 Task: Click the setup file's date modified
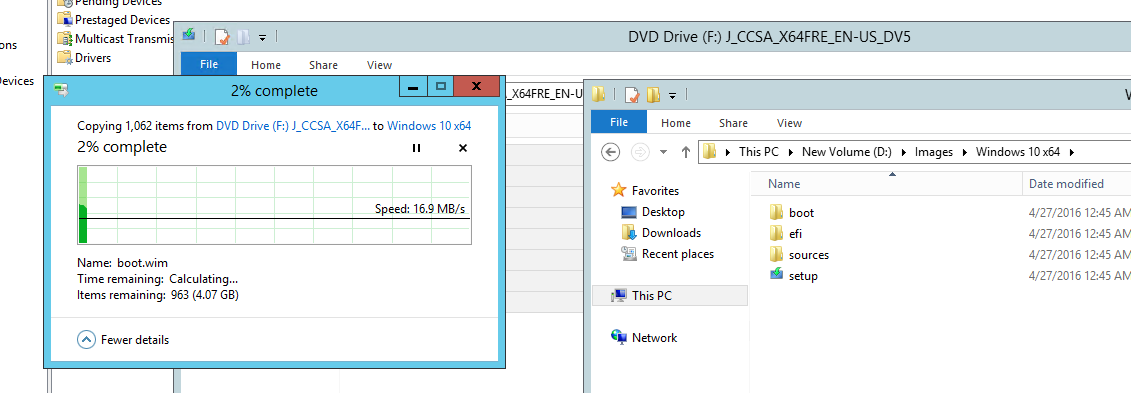pyautogui.click(x=1079, y=275)
